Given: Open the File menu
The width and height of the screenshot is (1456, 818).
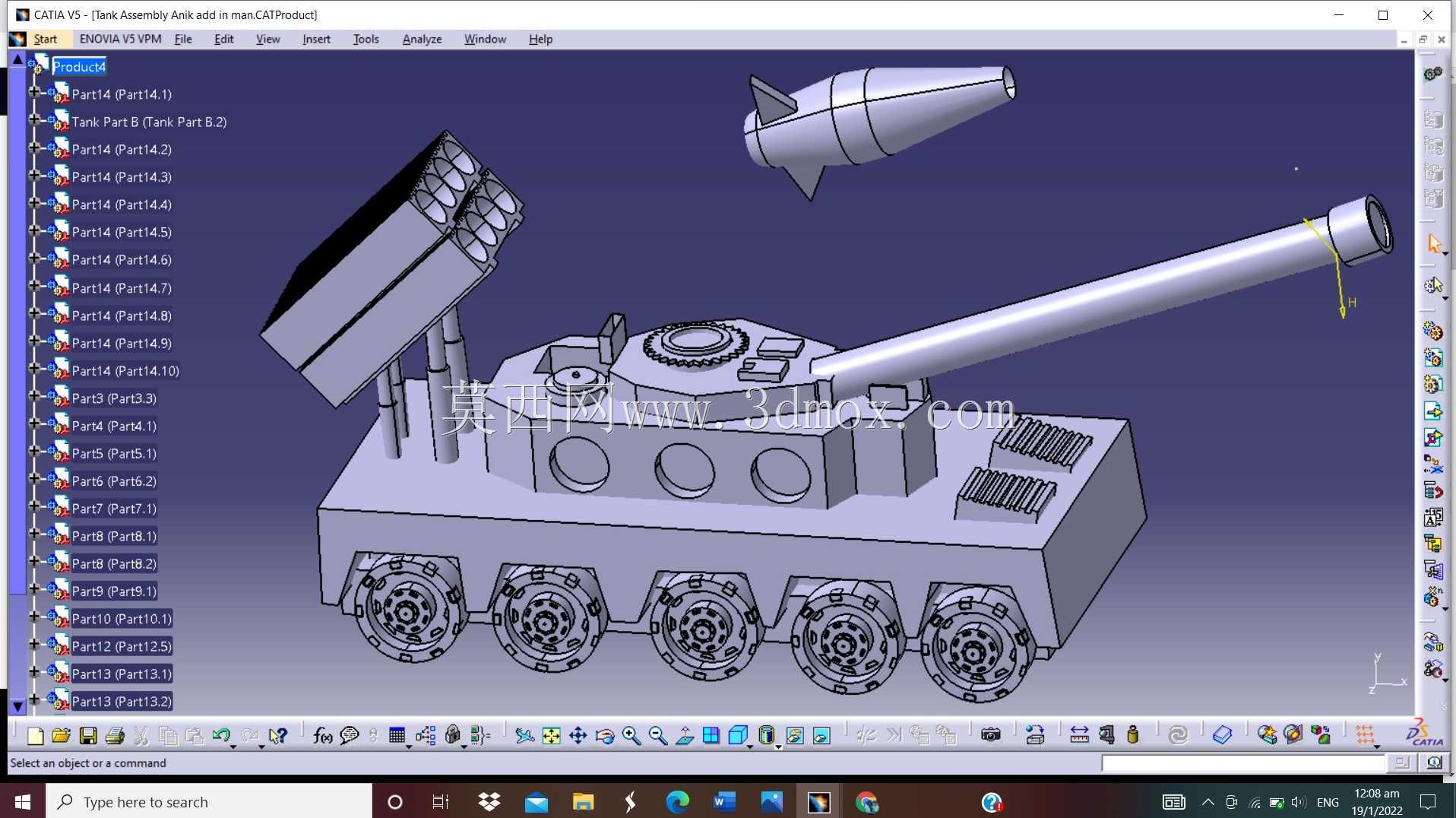Looking at the screenshot, I should 183,39.
